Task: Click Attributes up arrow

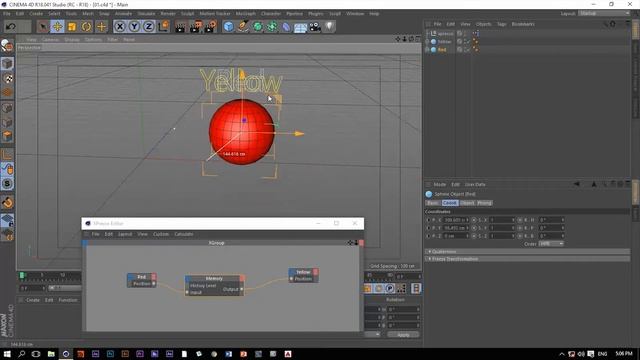Action: click(594, 184)
